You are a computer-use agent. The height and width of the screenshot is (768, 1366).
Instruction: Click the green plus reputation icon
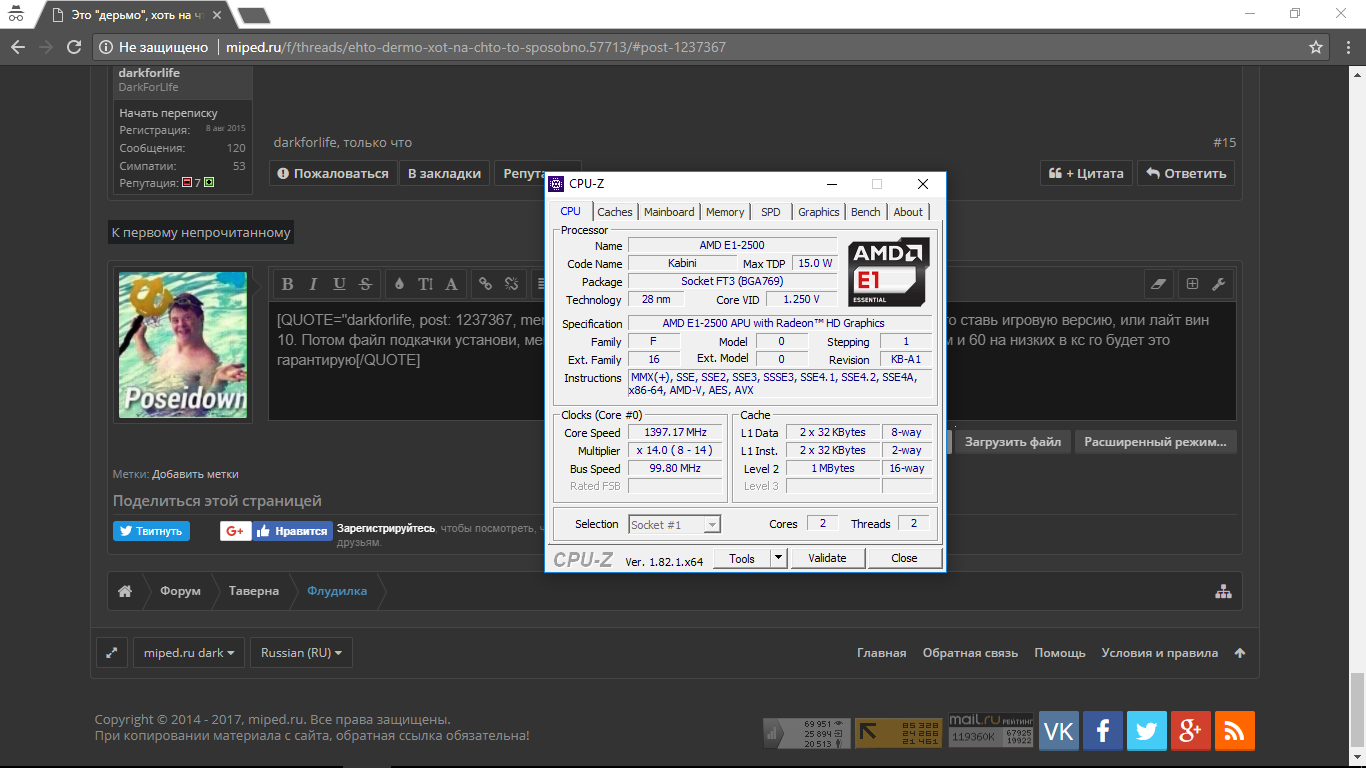coord(209,183)
